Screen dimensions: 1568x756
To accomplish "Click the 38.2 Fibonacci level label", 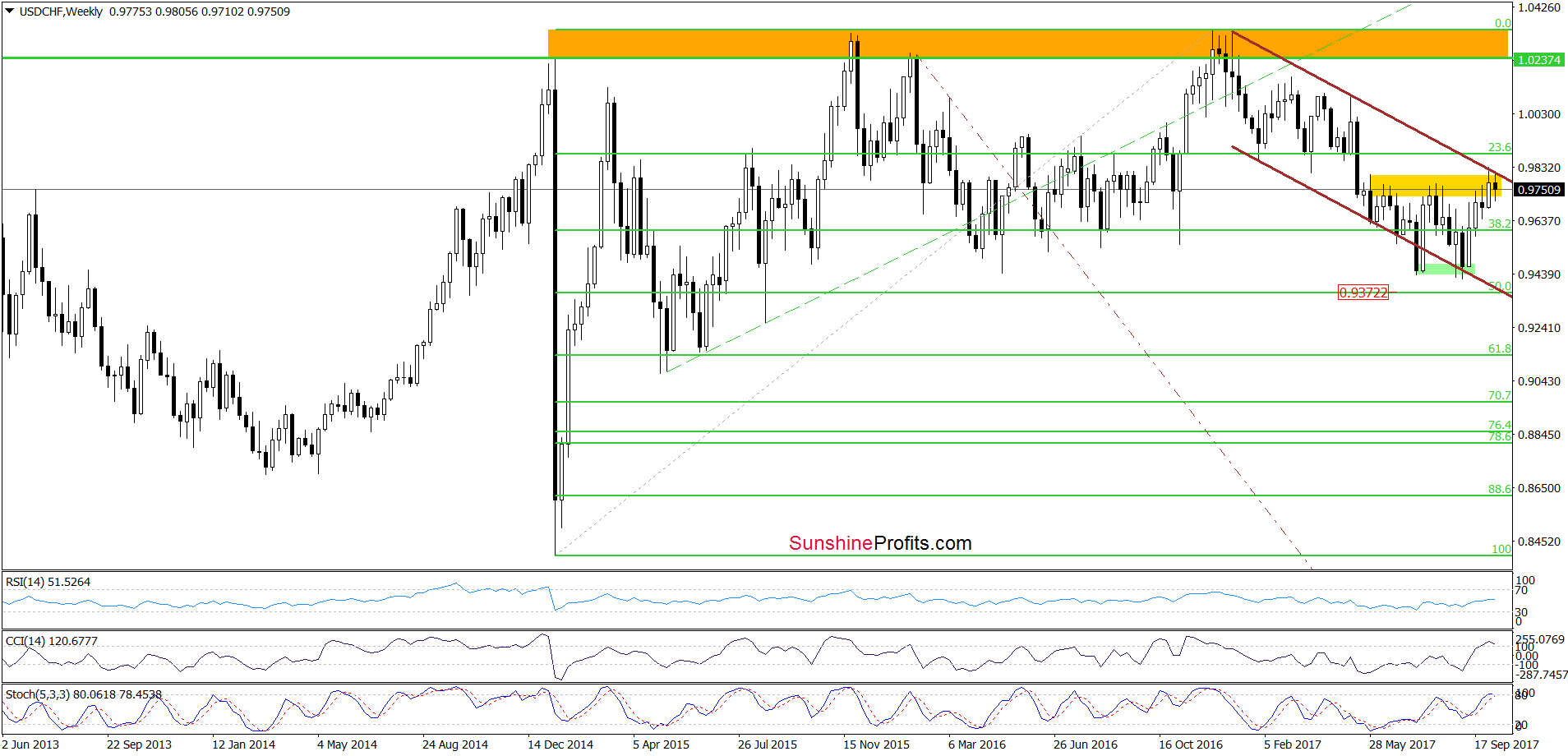I will tap(1500, 224).
